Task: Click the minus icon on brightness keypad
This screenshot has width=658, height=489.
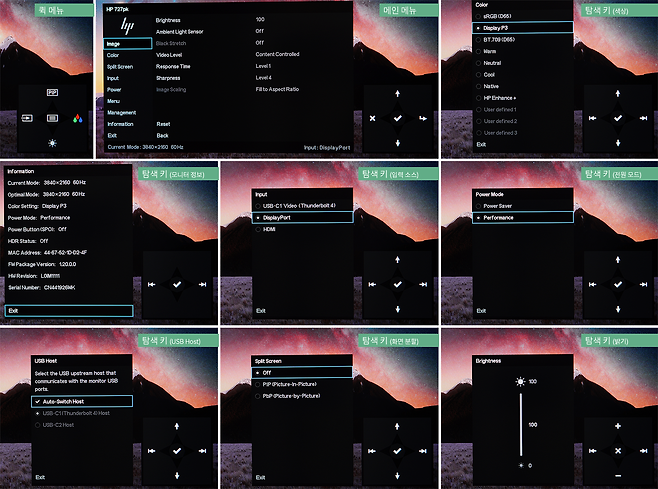Action: coord(617,474)
